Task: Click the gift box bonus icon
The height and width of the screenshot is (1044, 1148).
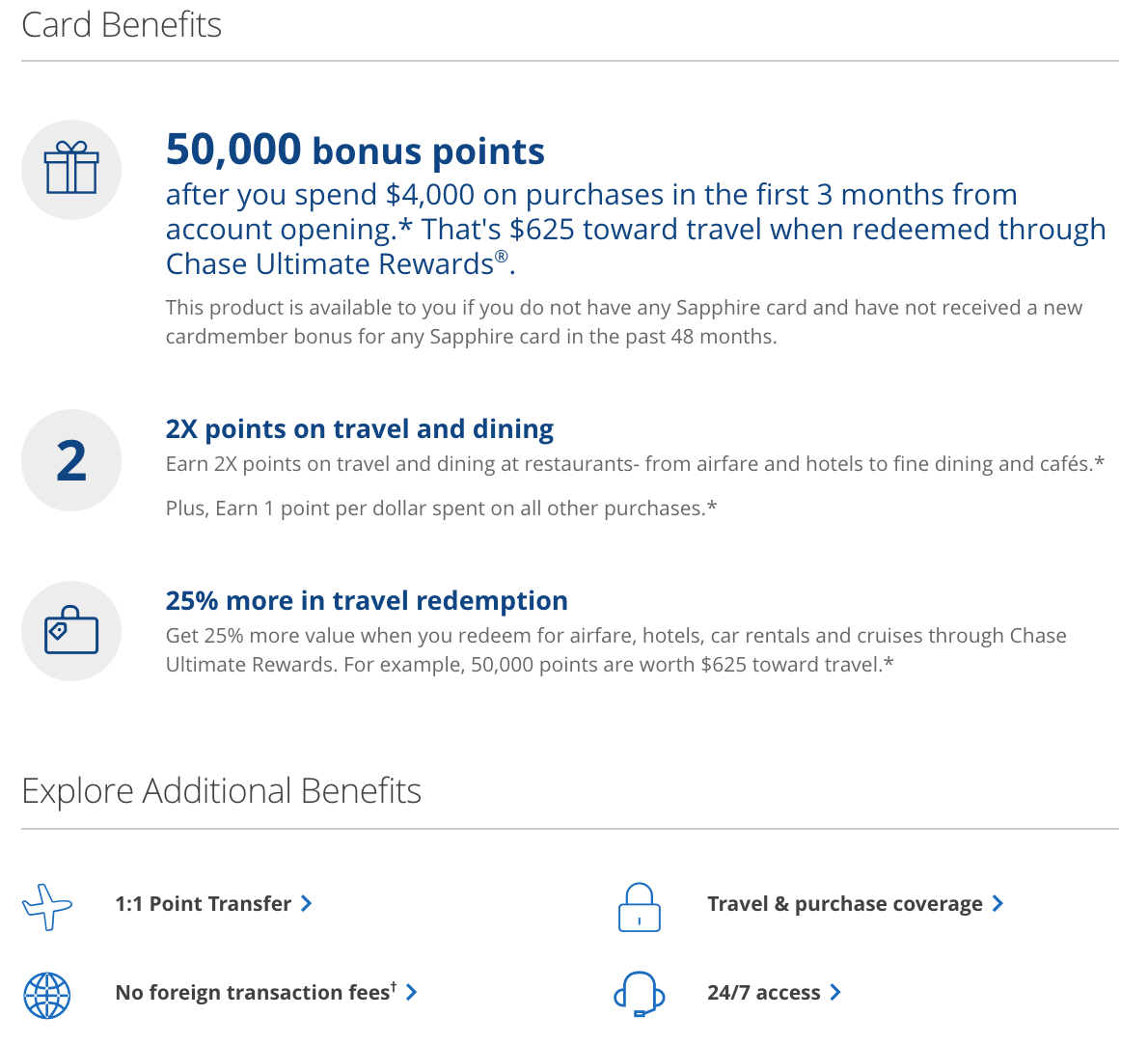Action: point(71,170)
